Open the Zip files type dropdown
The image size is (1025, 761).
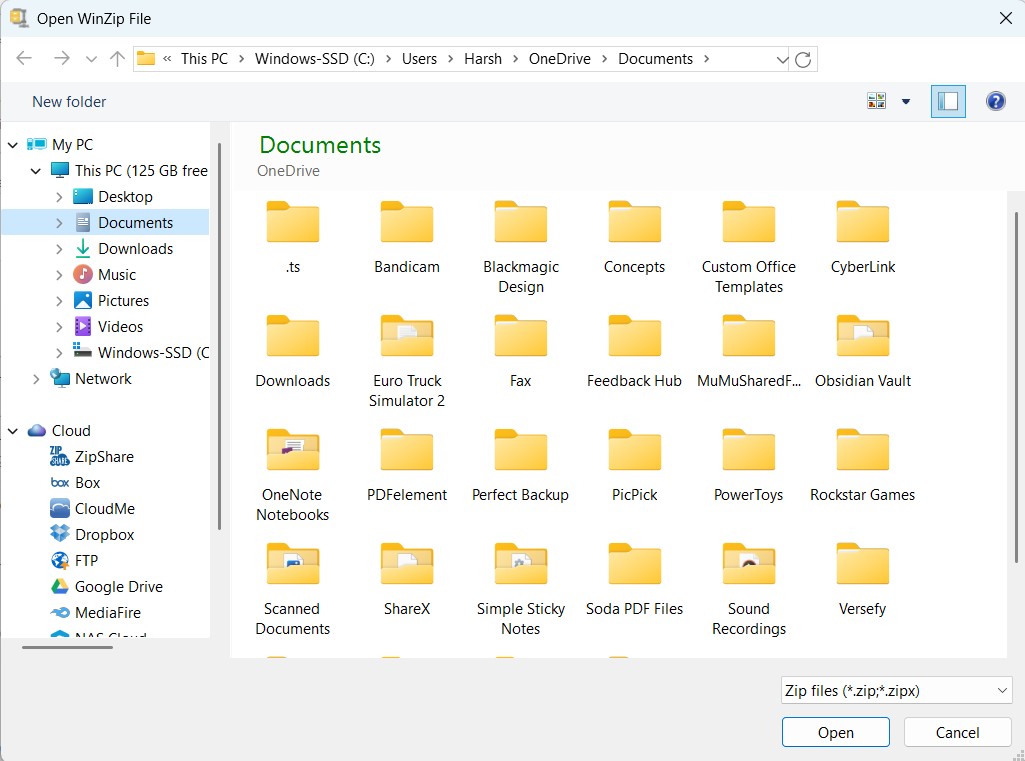[x=896, y=691]
